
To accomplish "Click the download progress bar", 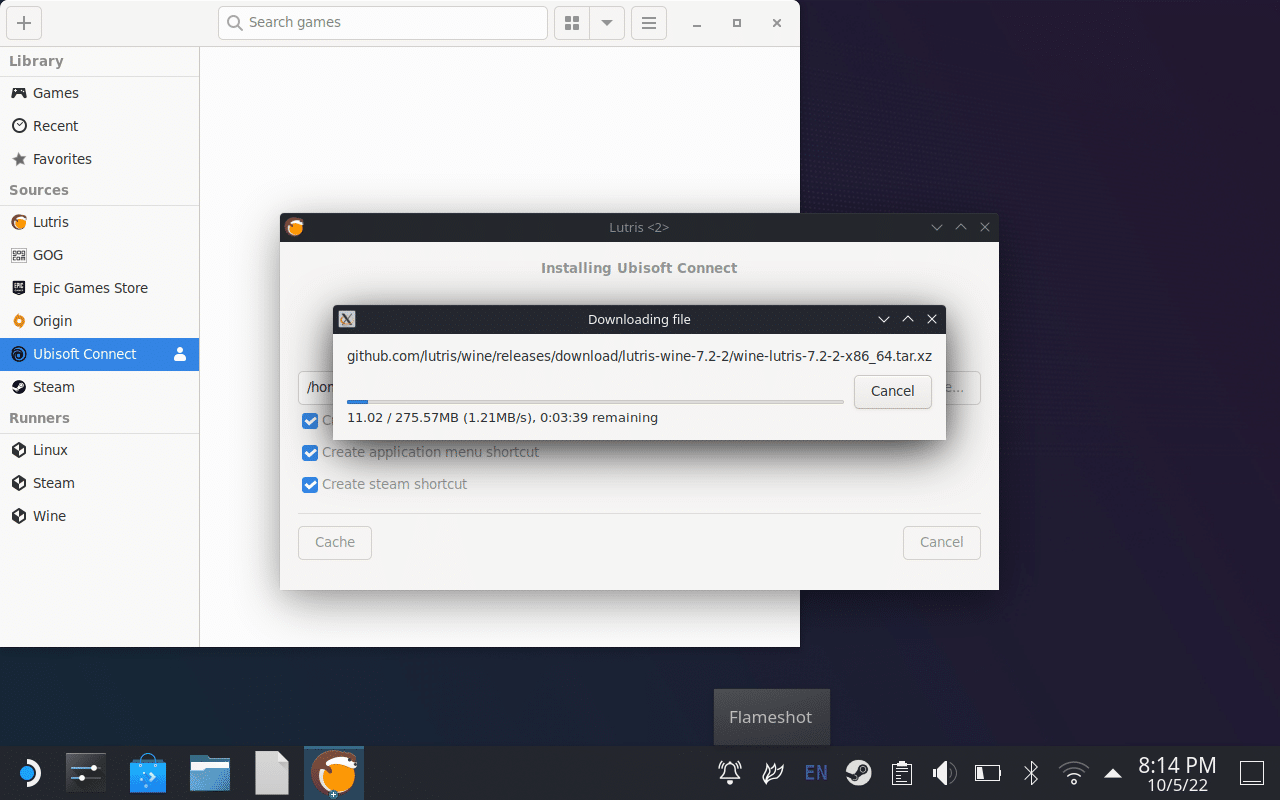I will coord(595,402).
